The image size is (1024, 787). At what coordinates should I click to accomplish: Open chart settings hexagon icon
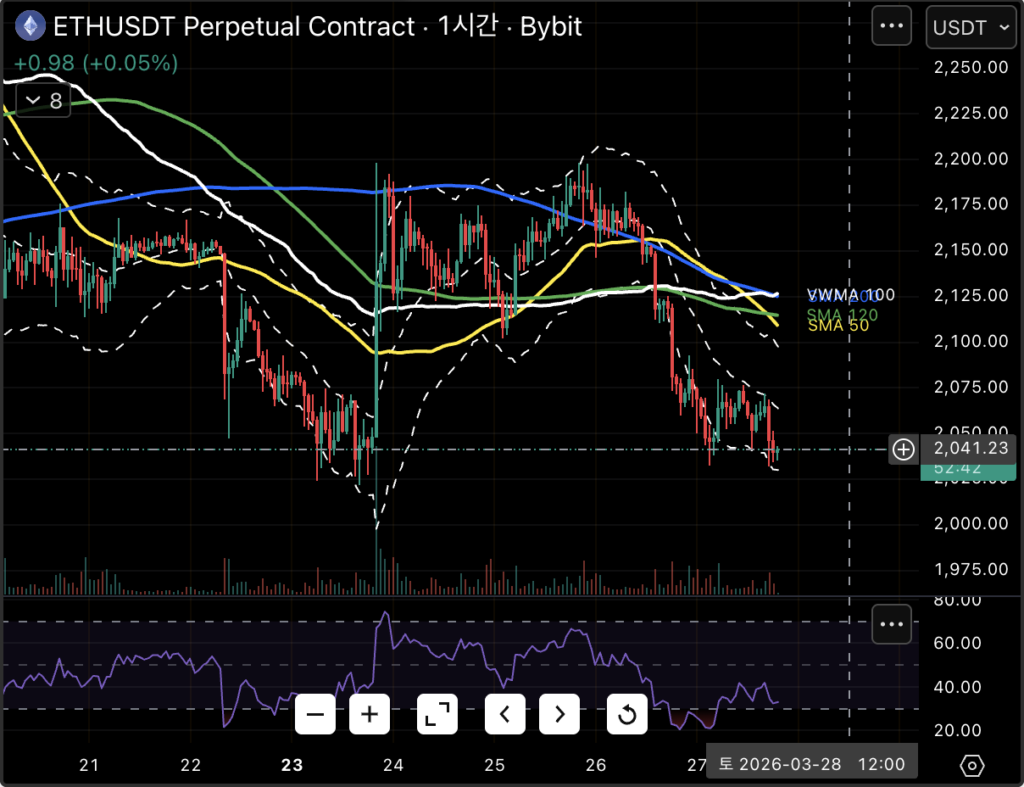[971, 766]
